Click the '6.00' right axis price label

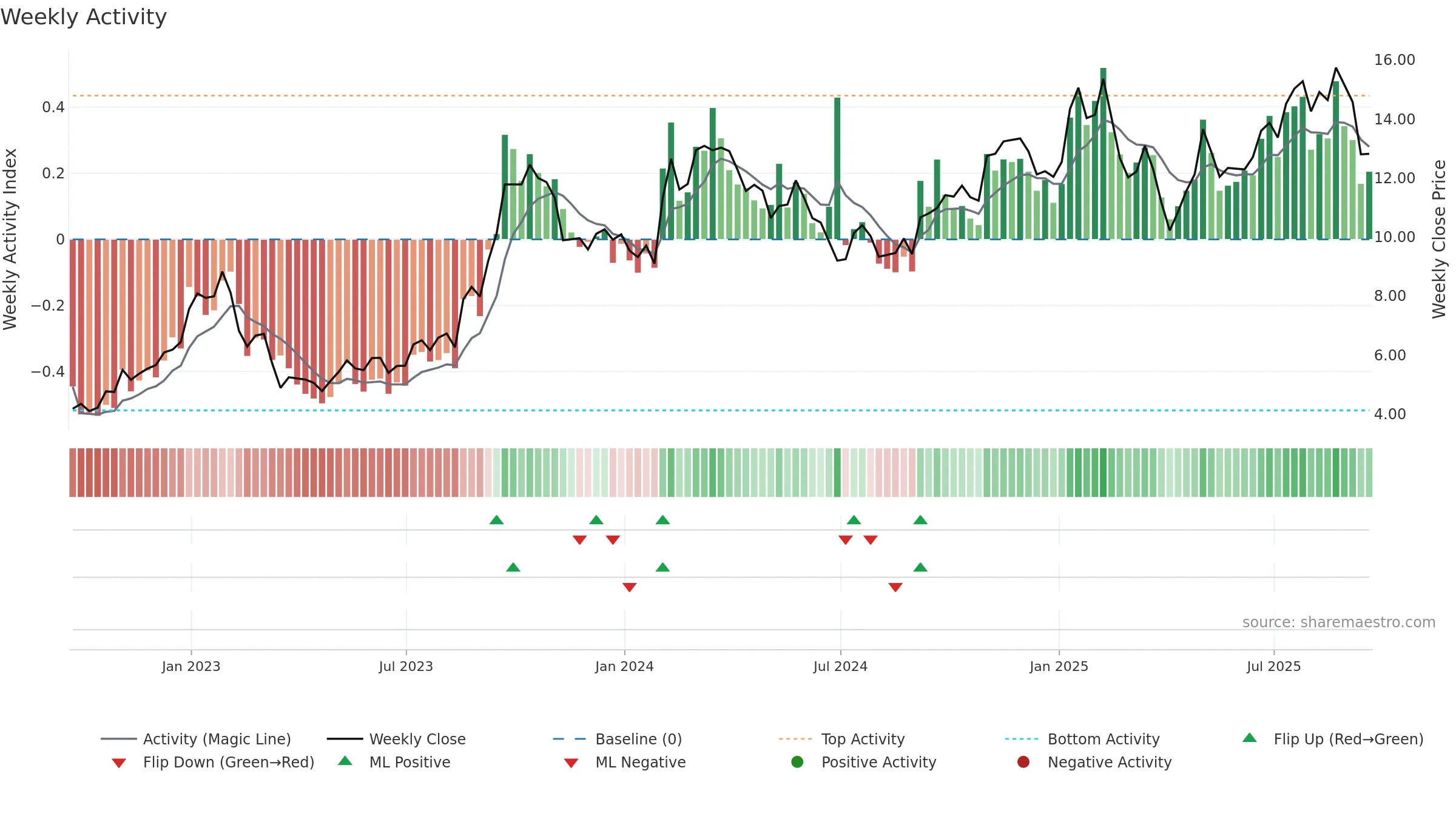tap(1390, 356)
